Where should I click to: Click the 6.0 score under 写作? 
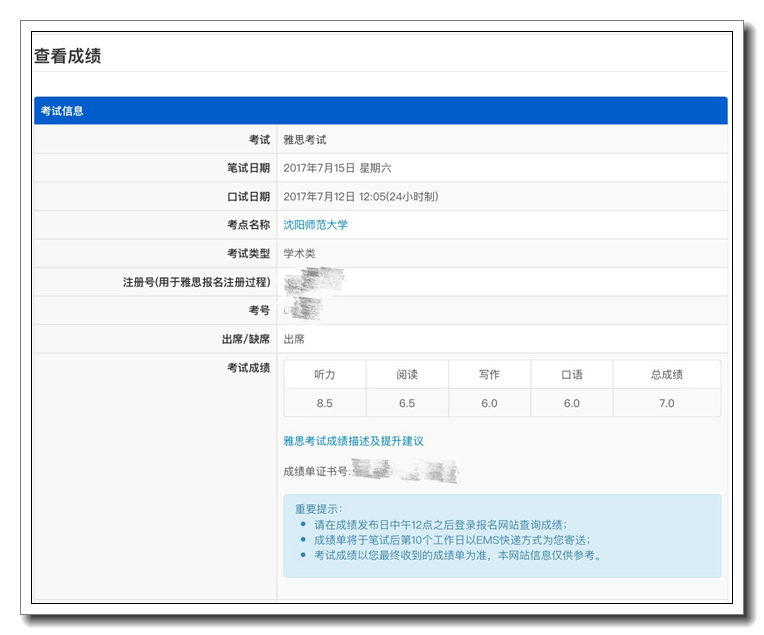click(489, 403)
